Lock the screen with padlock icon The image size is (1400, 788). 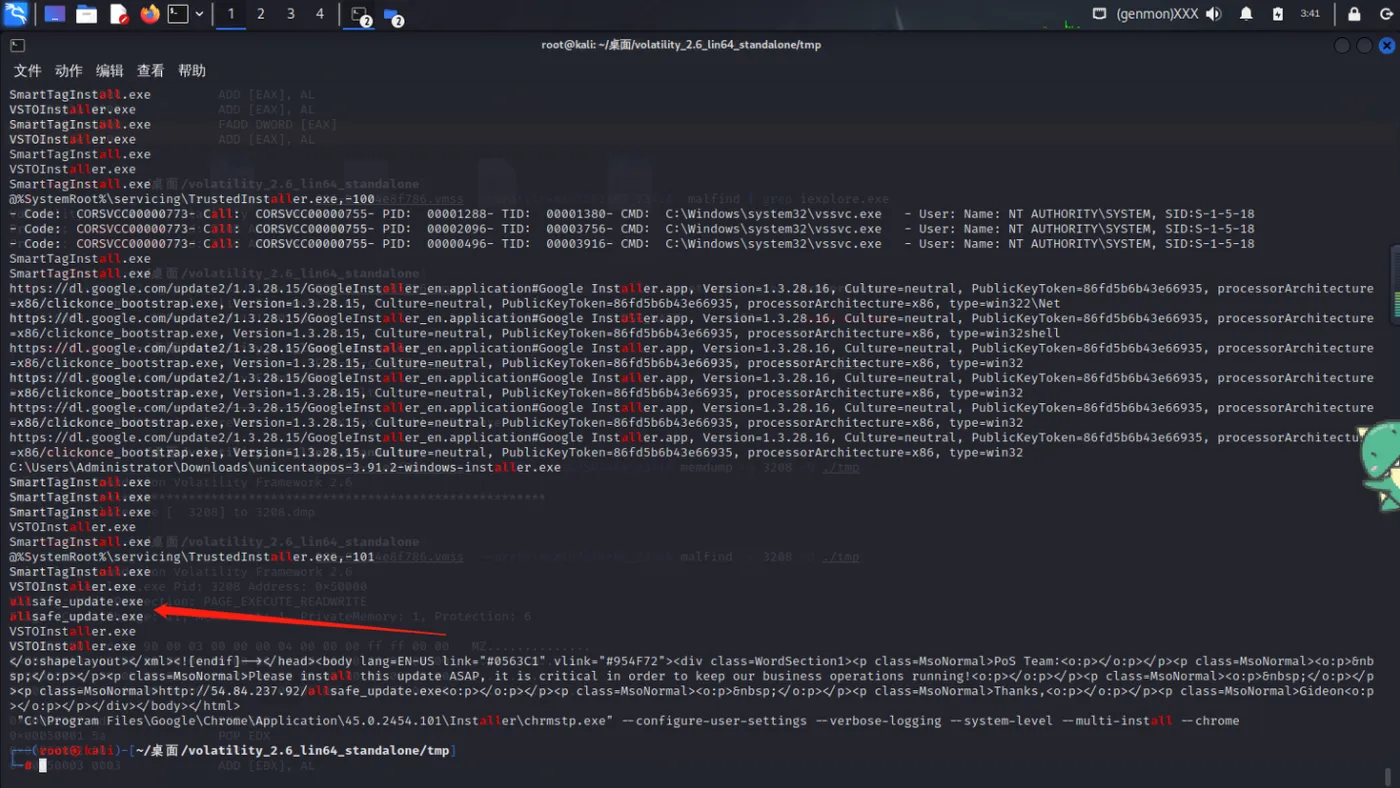(x=1354, y=14)
